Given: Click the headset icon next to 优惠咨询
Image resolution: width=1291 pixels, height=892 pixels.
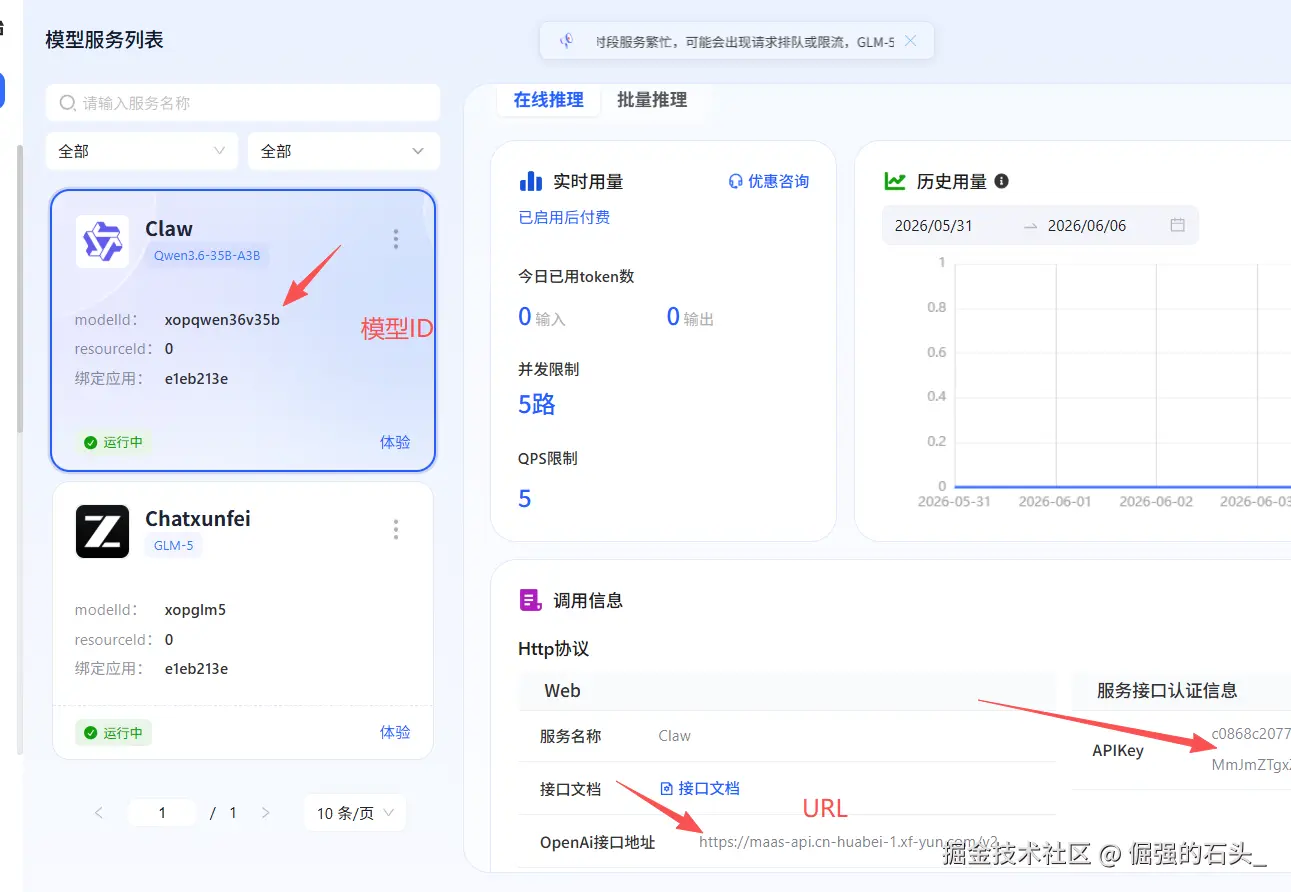Looking at the screenshot, I should 736,181.
